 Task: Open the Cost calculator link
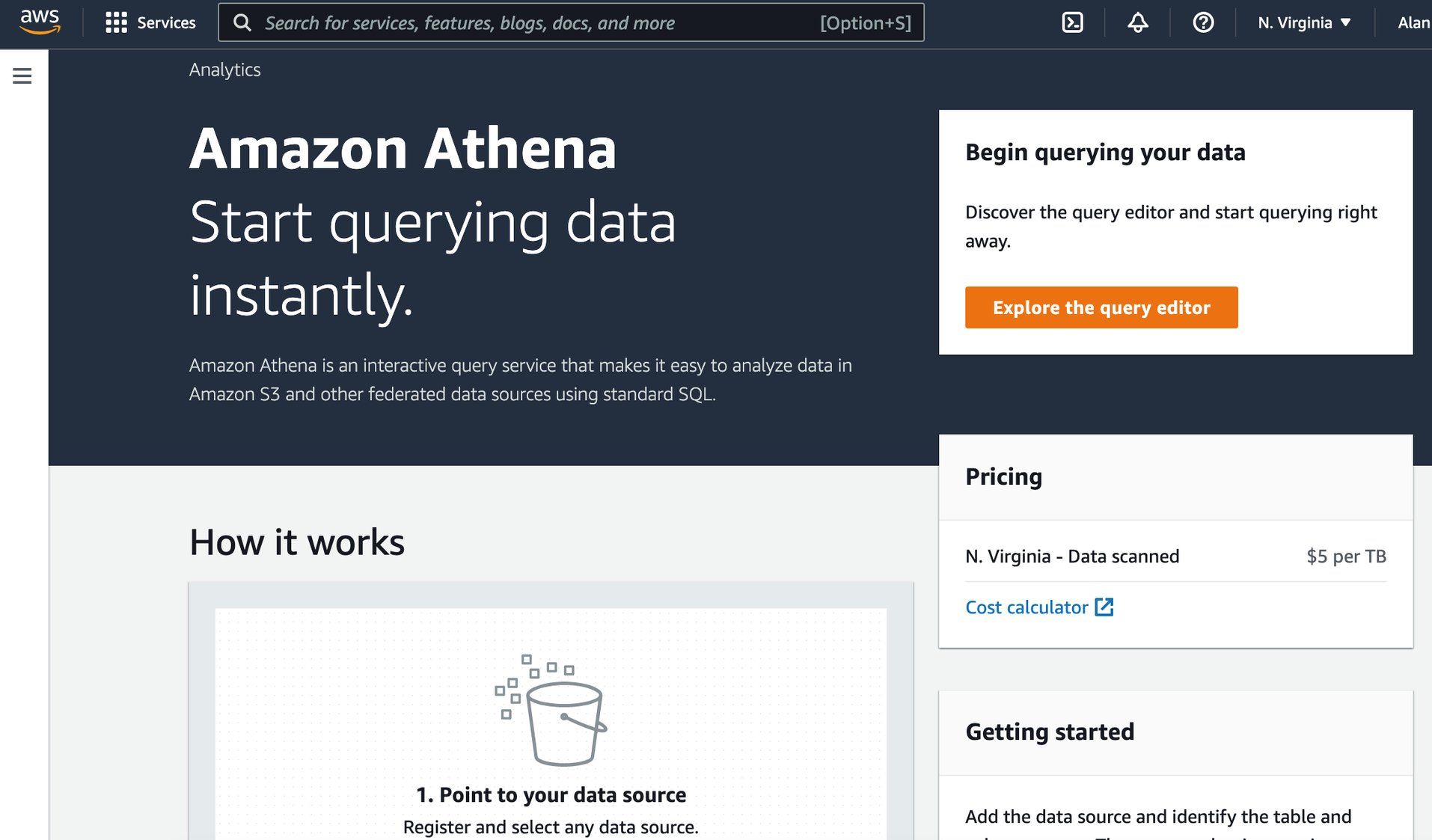[1026, 607]
